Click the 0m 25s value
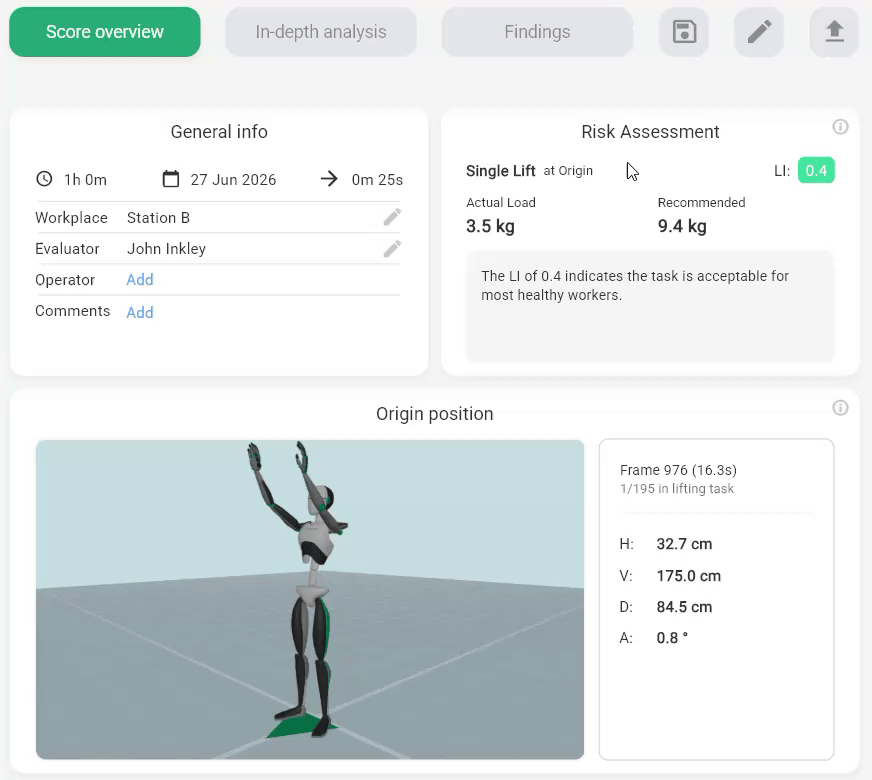 click(377, 180)
